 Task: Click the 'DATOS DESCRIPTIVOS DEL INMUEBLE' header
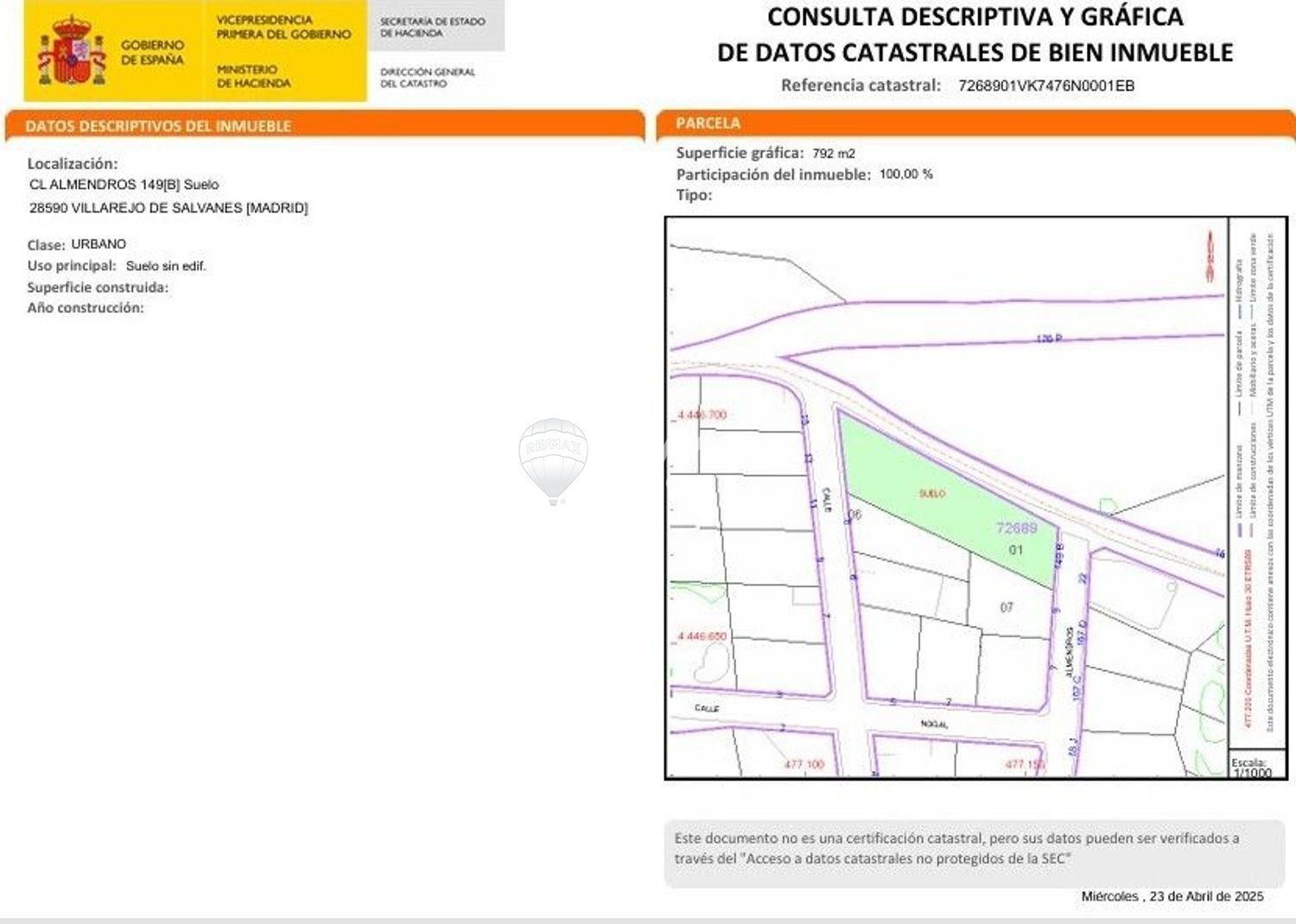158,126
